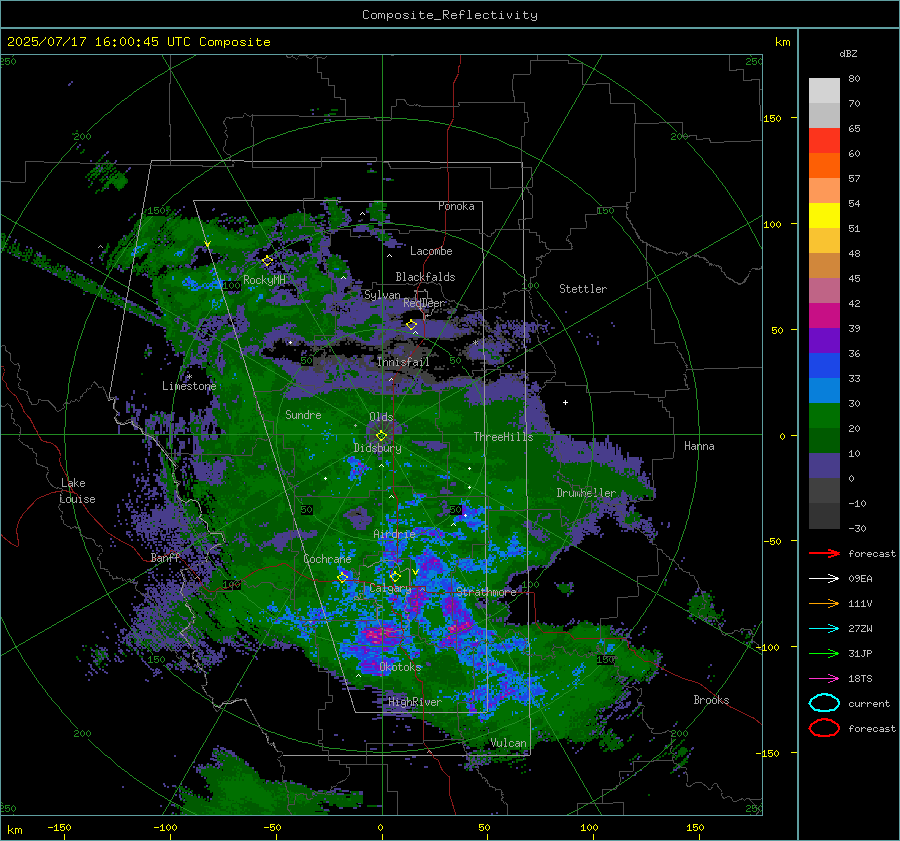Click the -150 tick on bottom axis

(59, 827)
